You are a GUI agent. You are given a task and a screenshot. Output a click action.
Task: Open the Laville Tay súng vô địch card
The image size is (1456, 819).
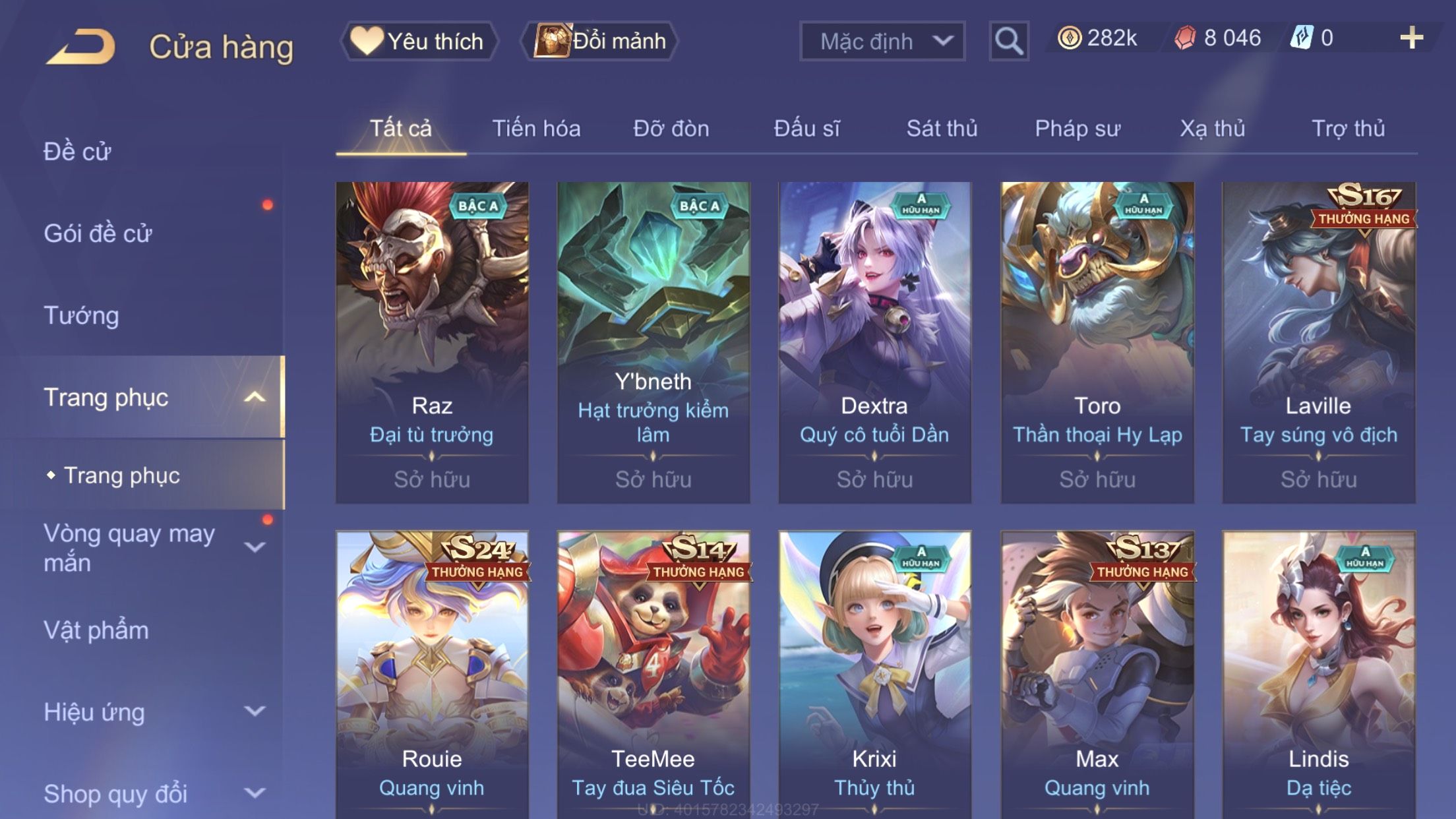[x=1318, y=343]
